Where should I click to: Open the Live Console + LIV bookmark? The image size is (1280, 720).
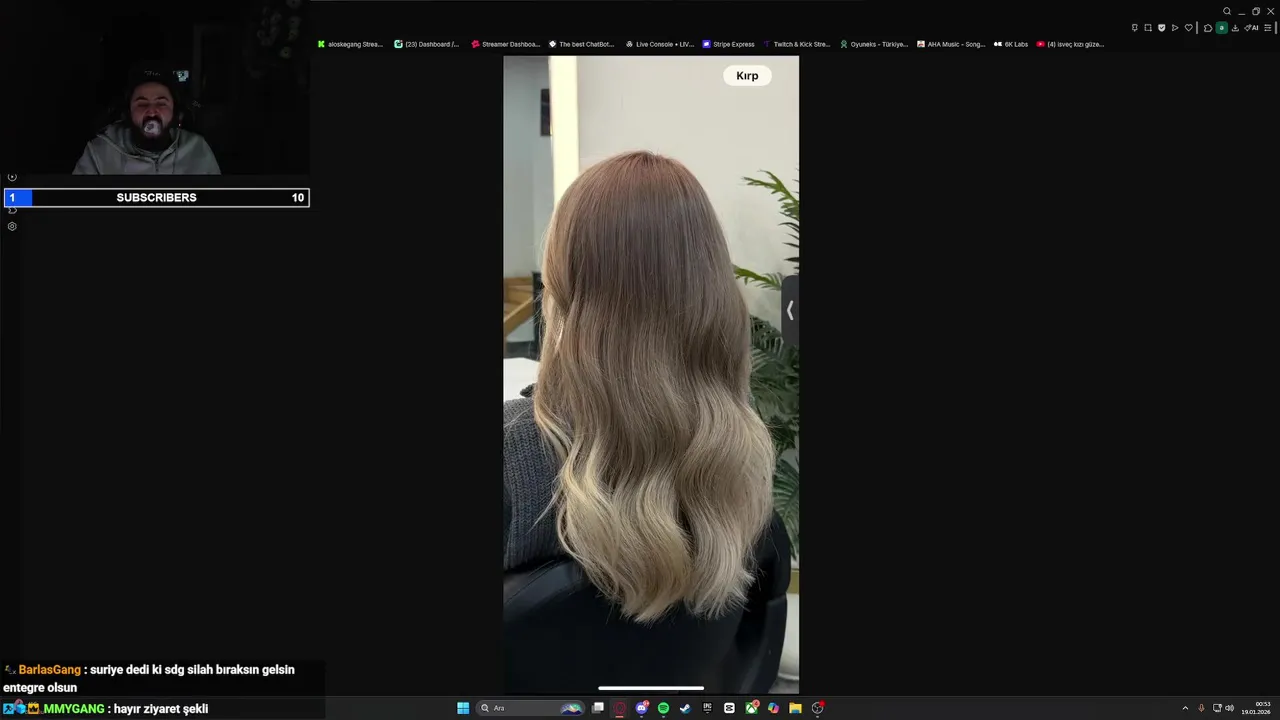click(660, 44)
